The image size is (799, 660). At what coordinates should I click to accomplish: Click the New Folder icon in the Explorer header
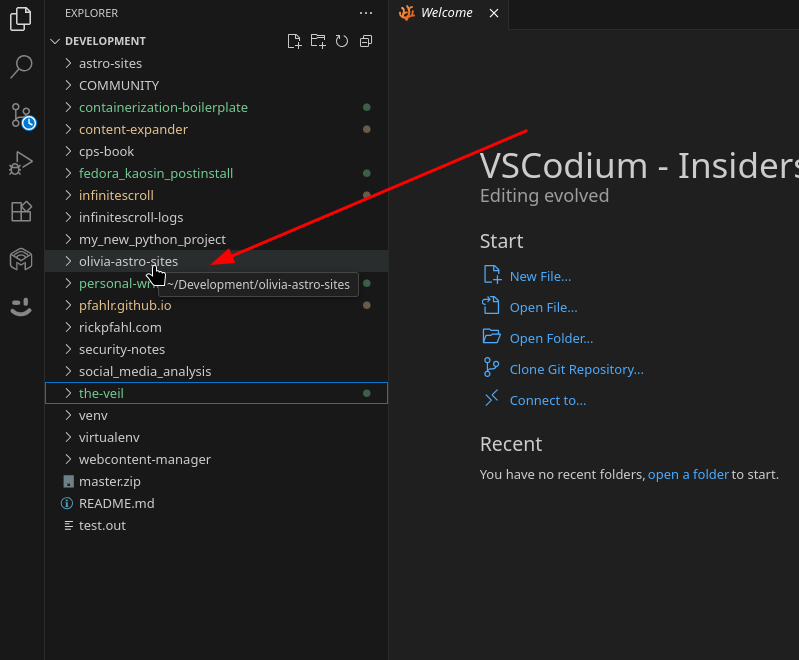tap(318, 41)
